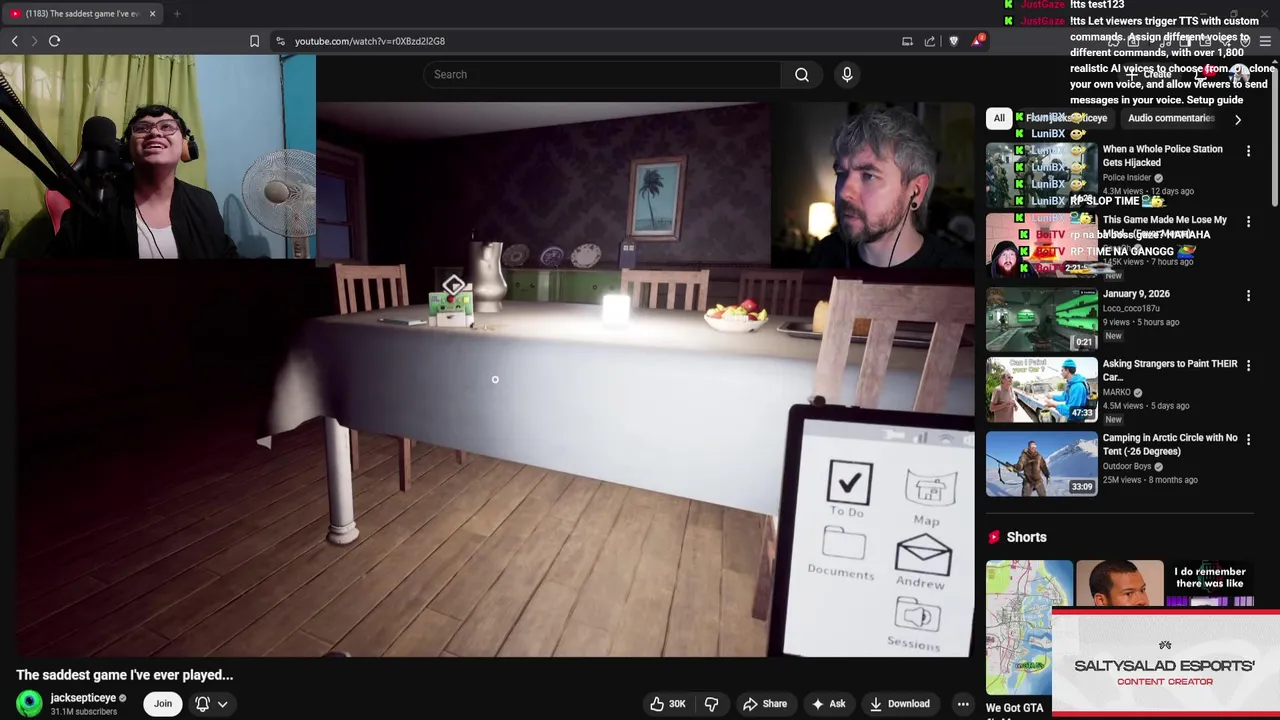The width and height of the screenshot is (1280, 720).
Task: Click the To Do checkmark icon in video
Action: click(850, 483)
